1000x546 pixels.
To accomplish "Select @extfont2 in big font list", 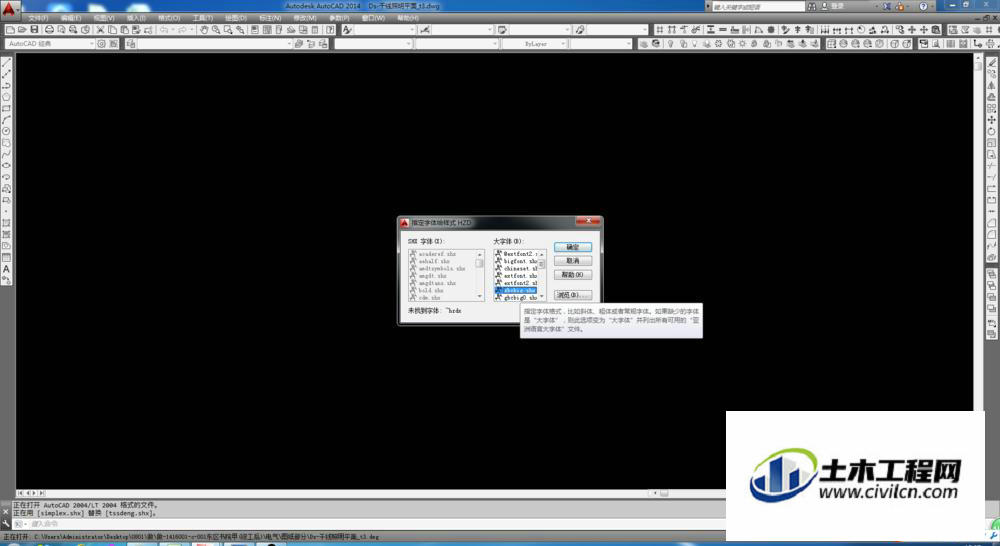I will tap(517, 254).
